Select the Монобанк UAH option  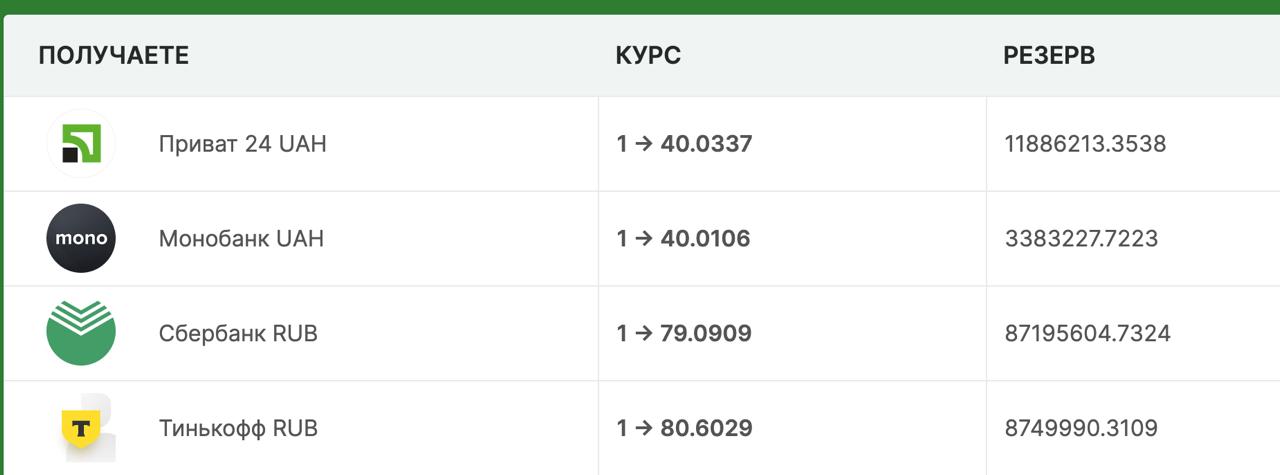pos(241,239)
